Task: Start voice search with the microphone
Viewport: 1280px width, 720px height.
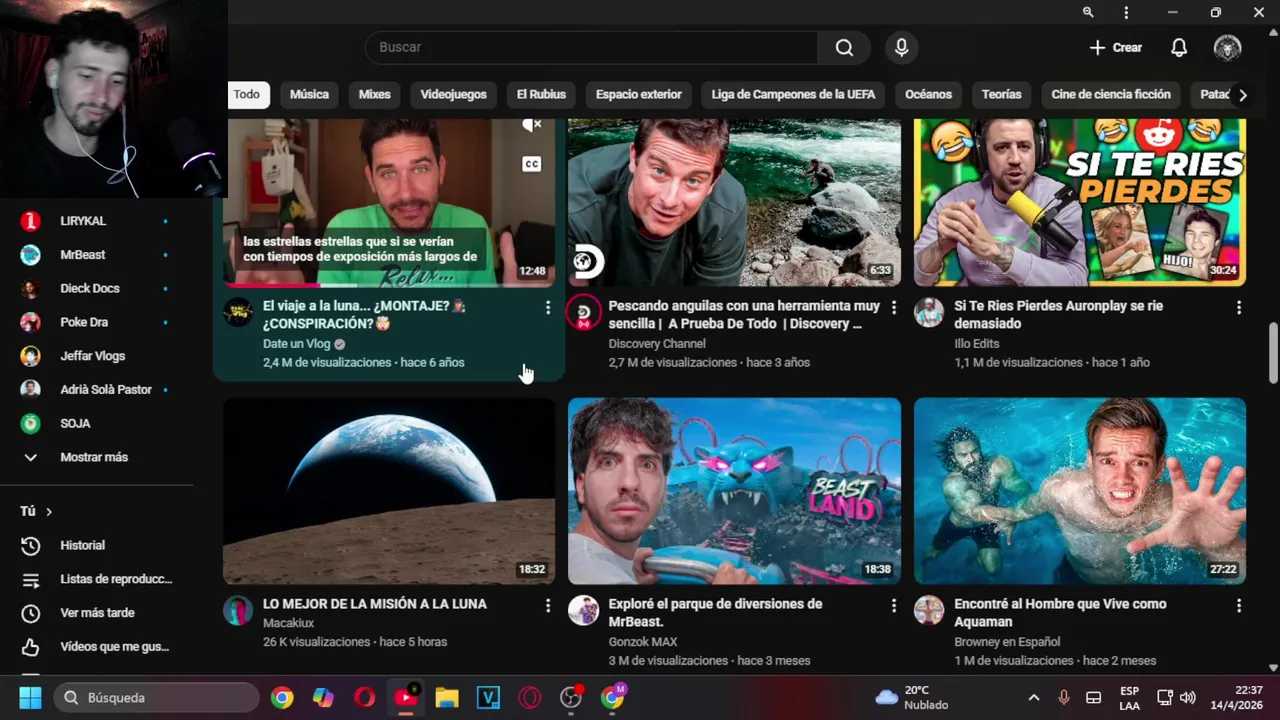Action: pyautogui.click(x=901, y=47)
